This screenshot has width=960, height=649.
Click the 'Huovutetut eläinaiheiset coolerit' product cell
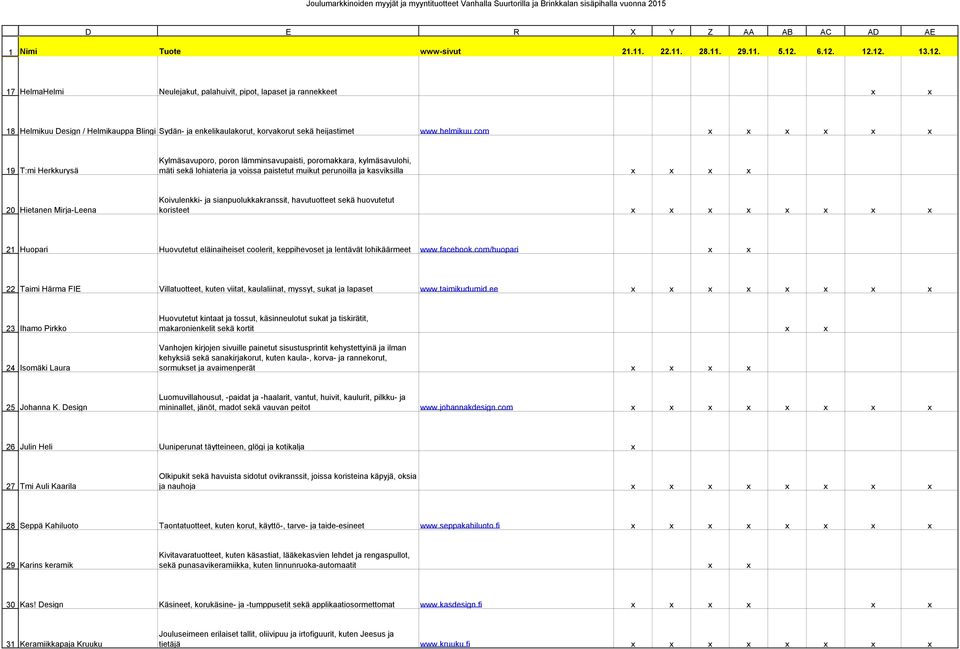click(288, 234)
